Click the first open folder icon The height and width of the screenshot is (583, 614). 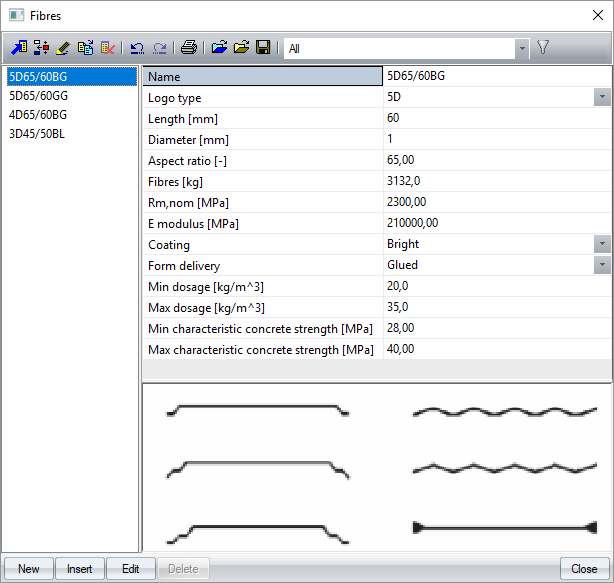tap(219, 47)
